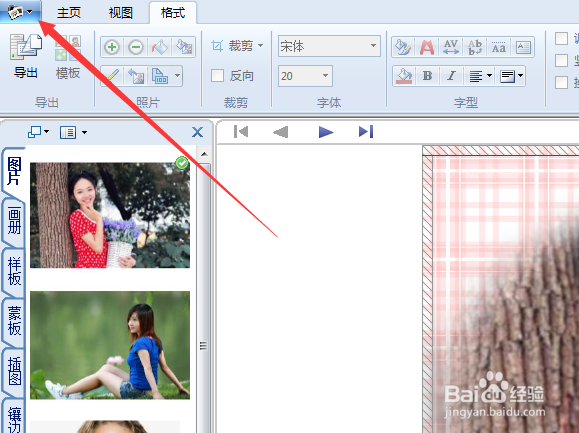Toggle Bold formatting

coord(427,76)
